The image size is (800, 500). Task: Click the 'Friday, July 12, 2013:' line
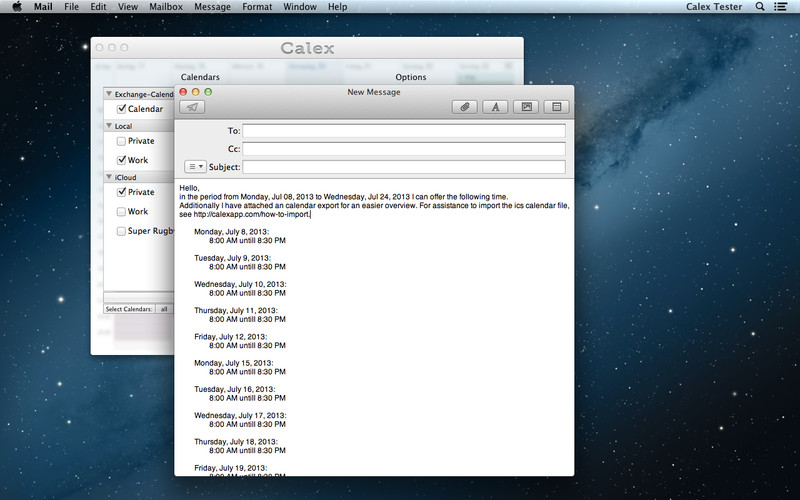tap(231, 337)
